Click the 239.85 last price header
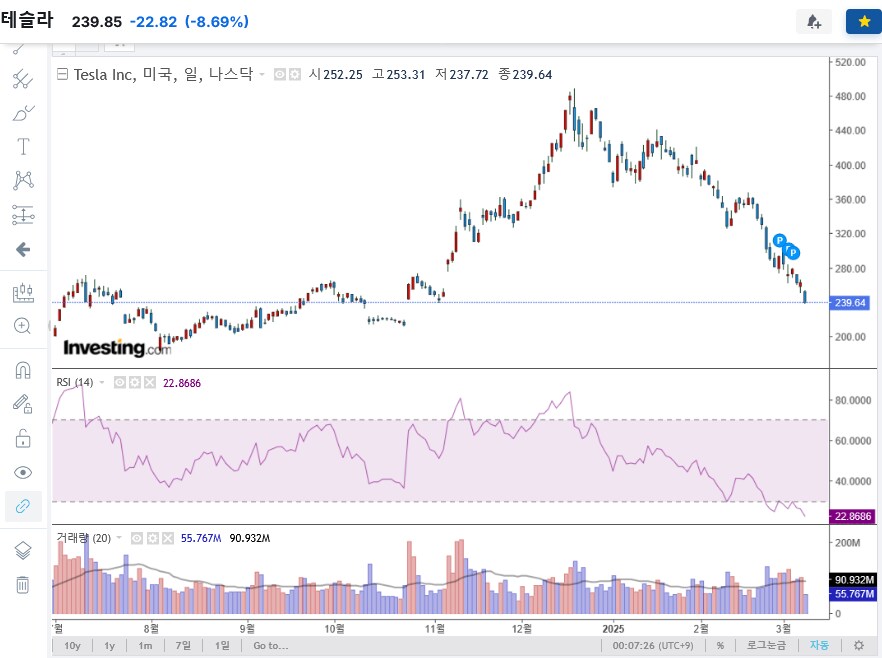The width and height of the screenshot is (882, 658). point(97,22)
